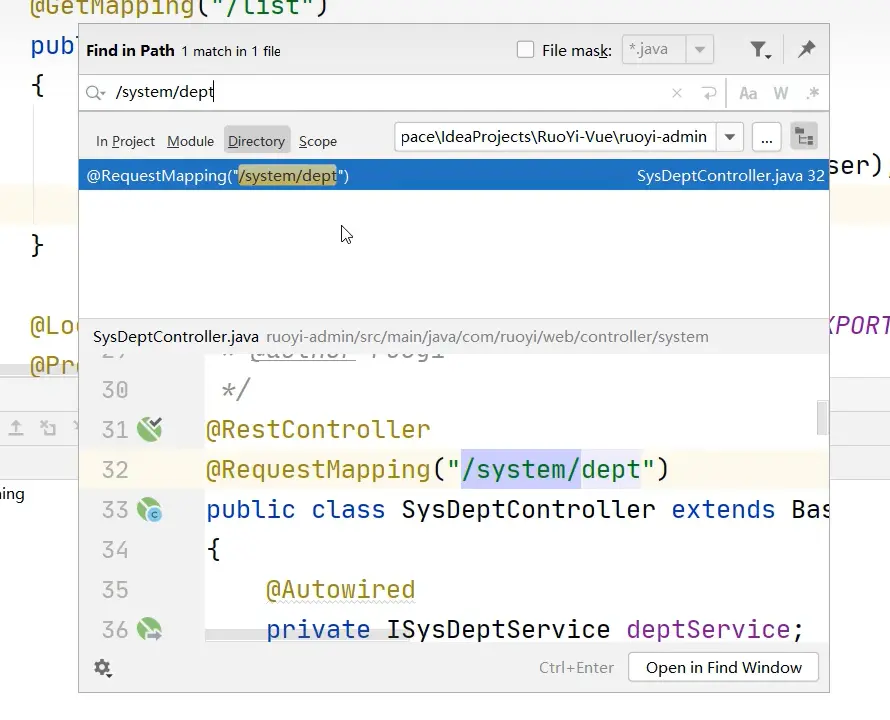Pin the Find in Path window
Image resolution: width=890 pixels, height=720 pixels.
click(x=806, y=50)
